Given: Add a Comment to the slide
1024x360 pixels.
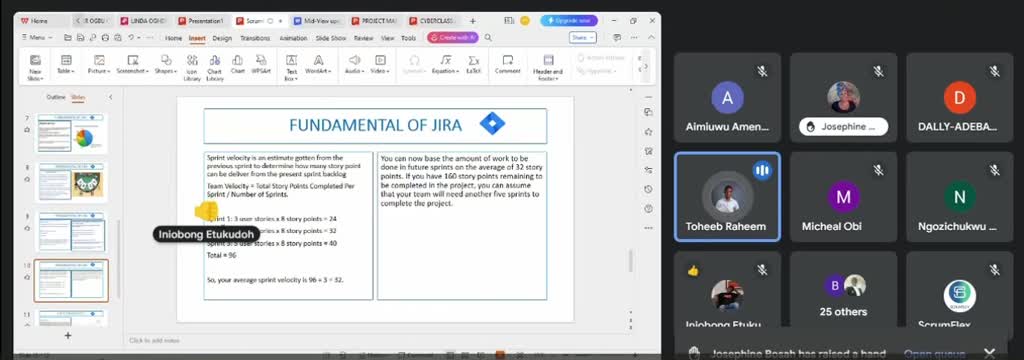Looking at the screenshot, I should point(507,64).
